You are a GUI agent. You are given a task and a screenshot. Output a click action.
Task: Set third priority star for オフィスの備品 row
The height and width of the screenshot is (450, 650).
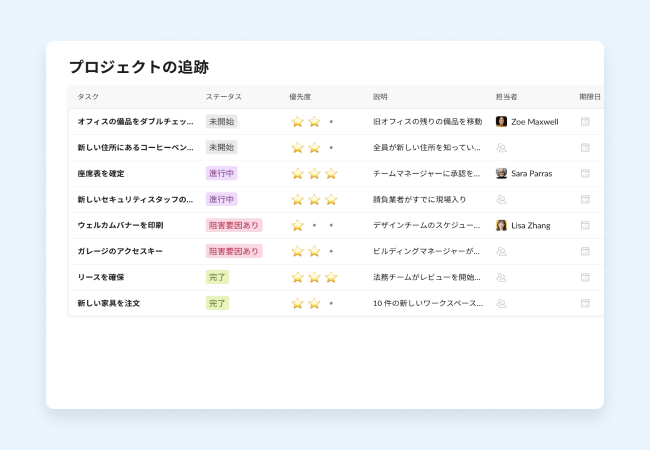(331, 122)
